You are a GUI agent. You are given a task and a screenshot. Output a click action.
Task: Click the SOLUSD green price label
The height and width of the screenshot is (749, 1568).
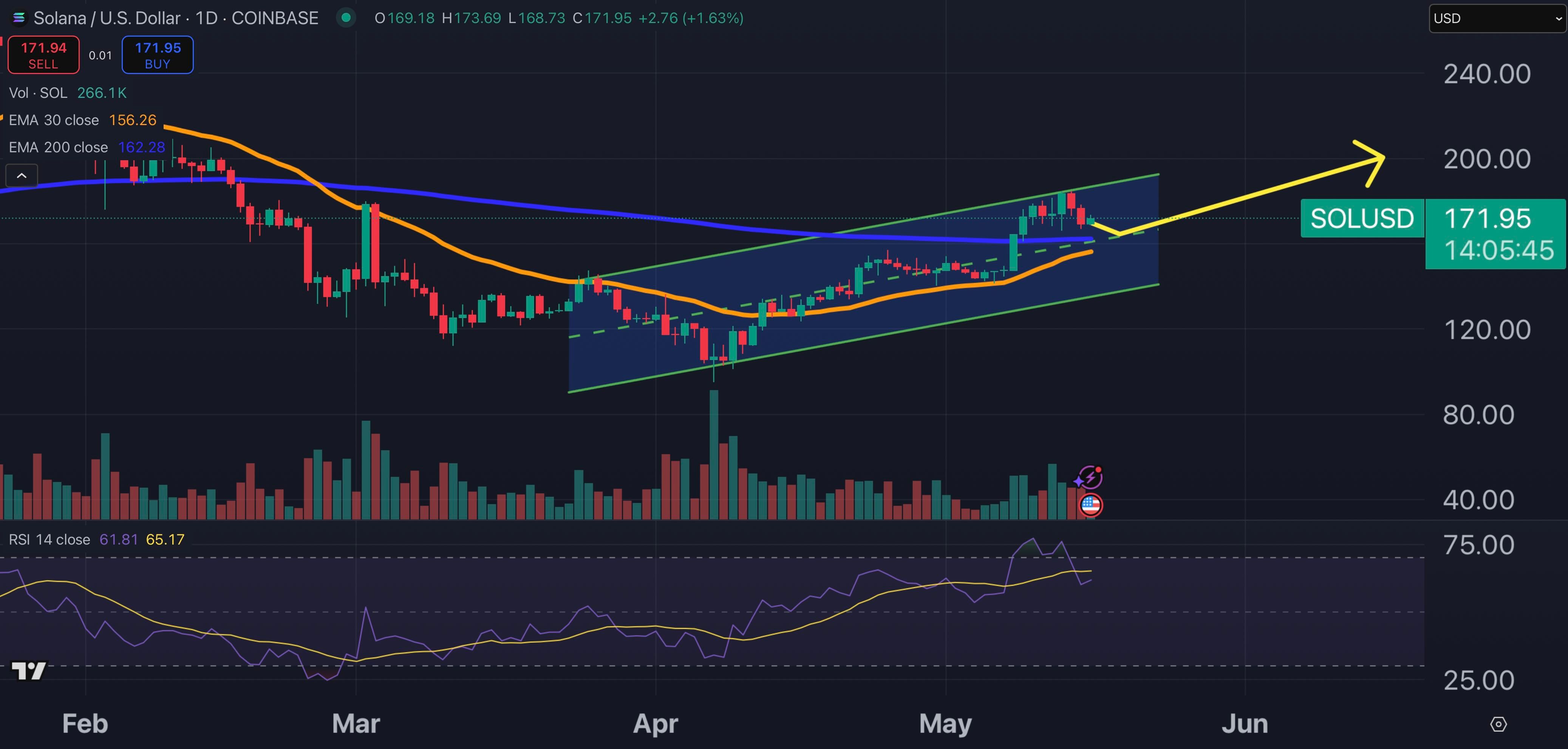coord(1362,218)
